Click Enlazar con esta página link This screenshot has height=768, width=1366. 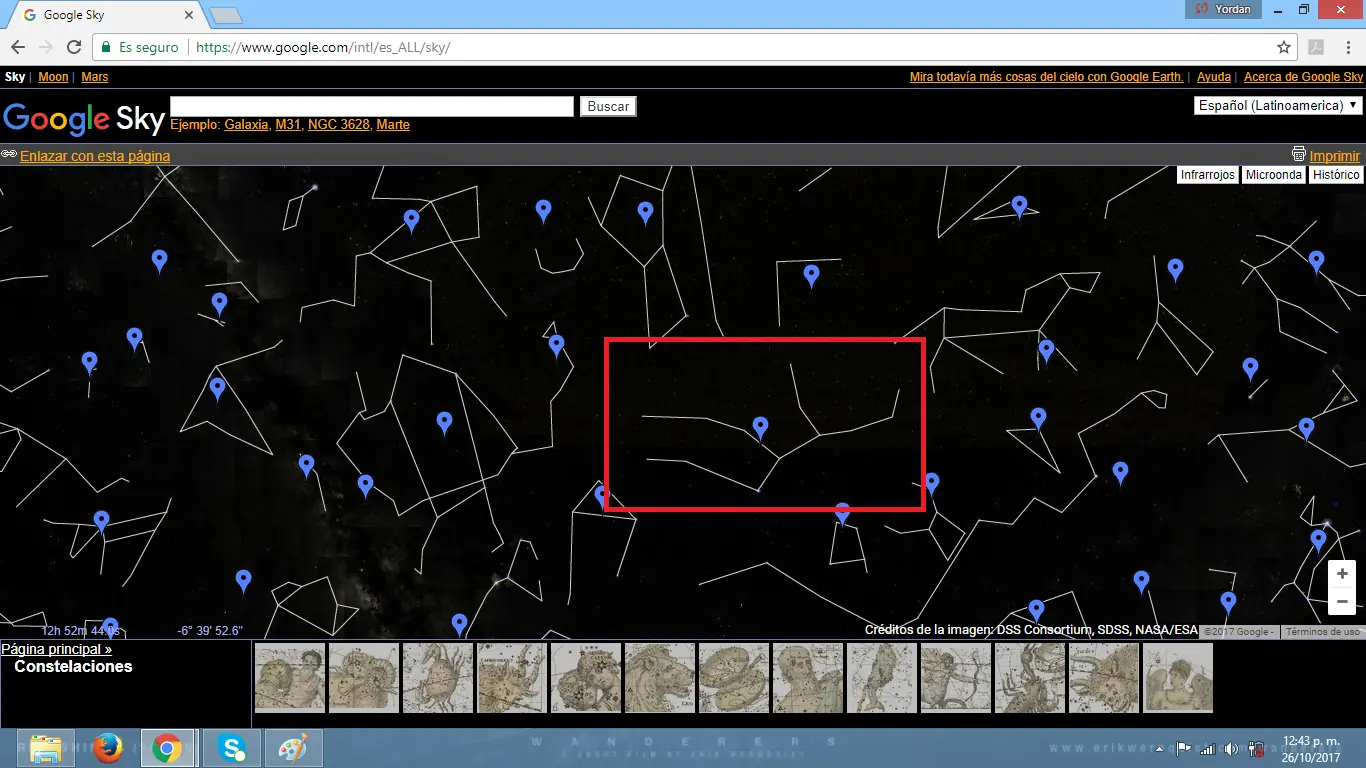tap(95, 156)
